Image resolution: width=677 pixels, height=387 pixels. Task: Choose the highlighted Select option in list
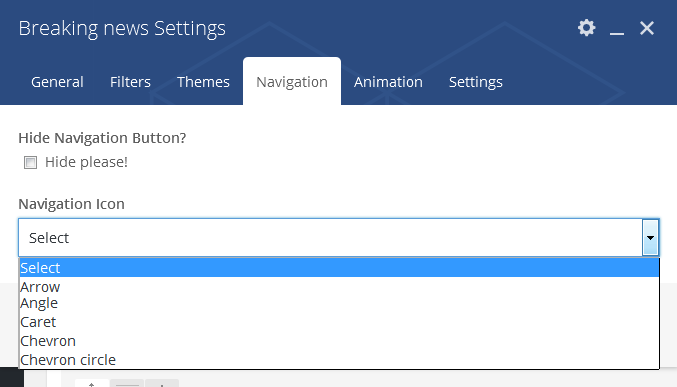339,268
